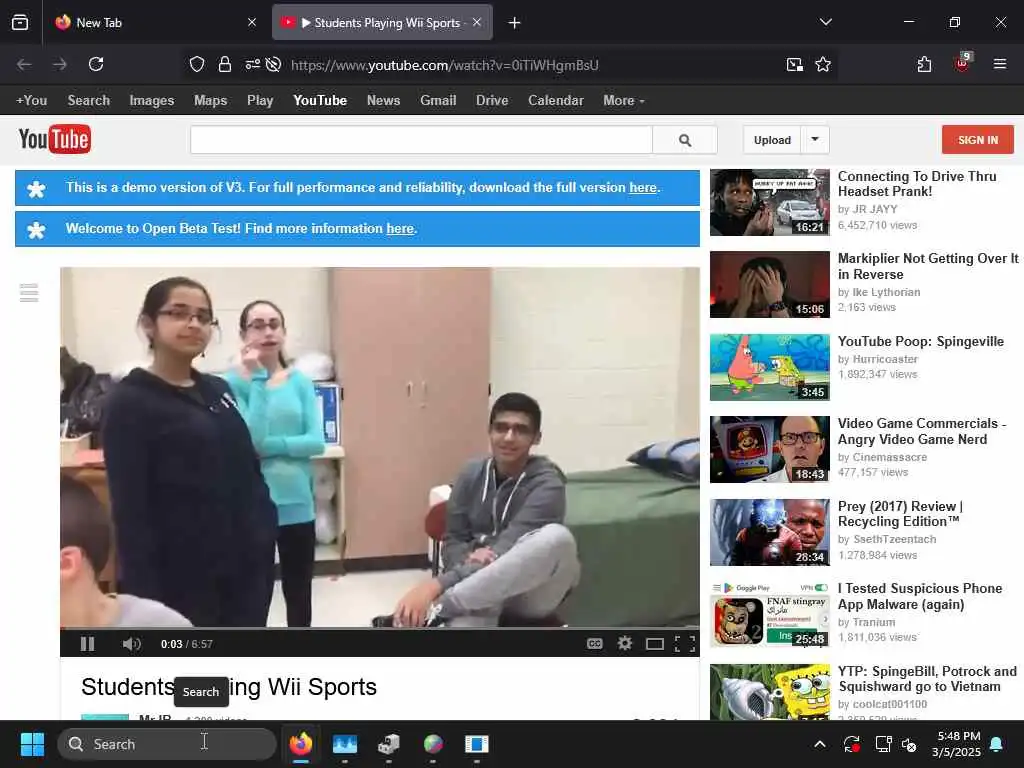Expand the list all tabs chevron
This screenshot has height=768, width=1024.
[825, 22]
